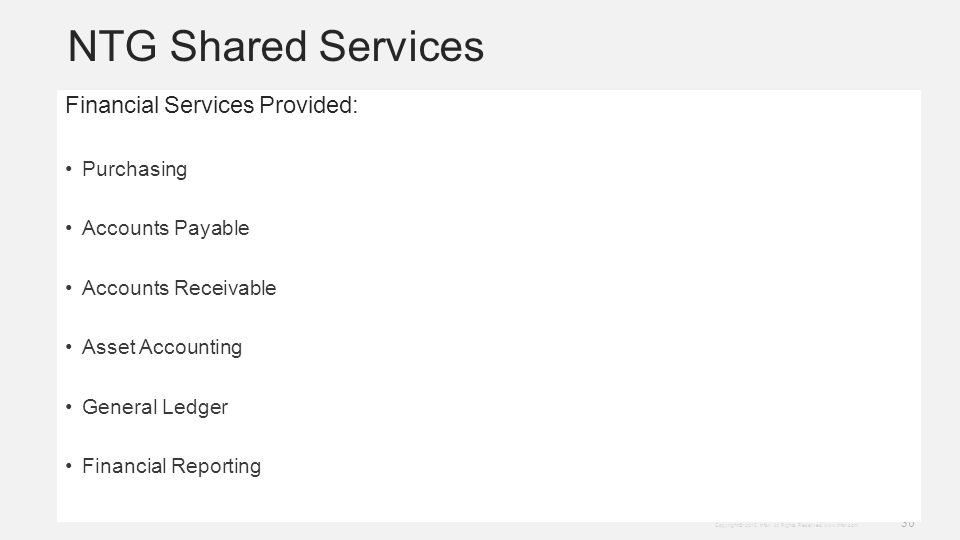The width and height of the screenshot is (960, 540).
Task: Select the 'Financial Services Provided:' heading
Action: (211, 105)
